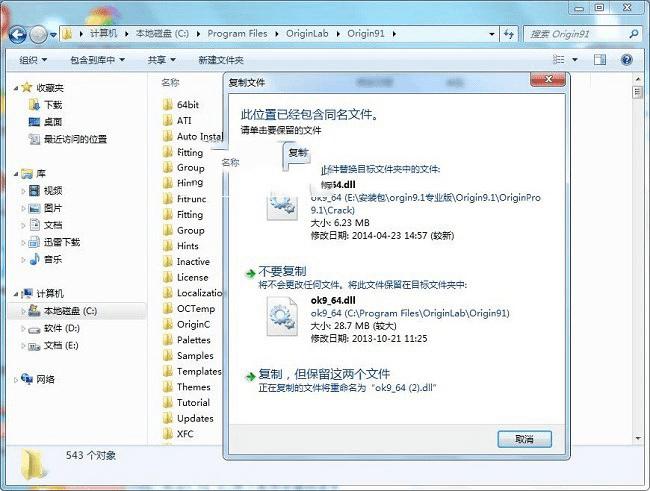Select the Tutorial folder

point(193,403)
